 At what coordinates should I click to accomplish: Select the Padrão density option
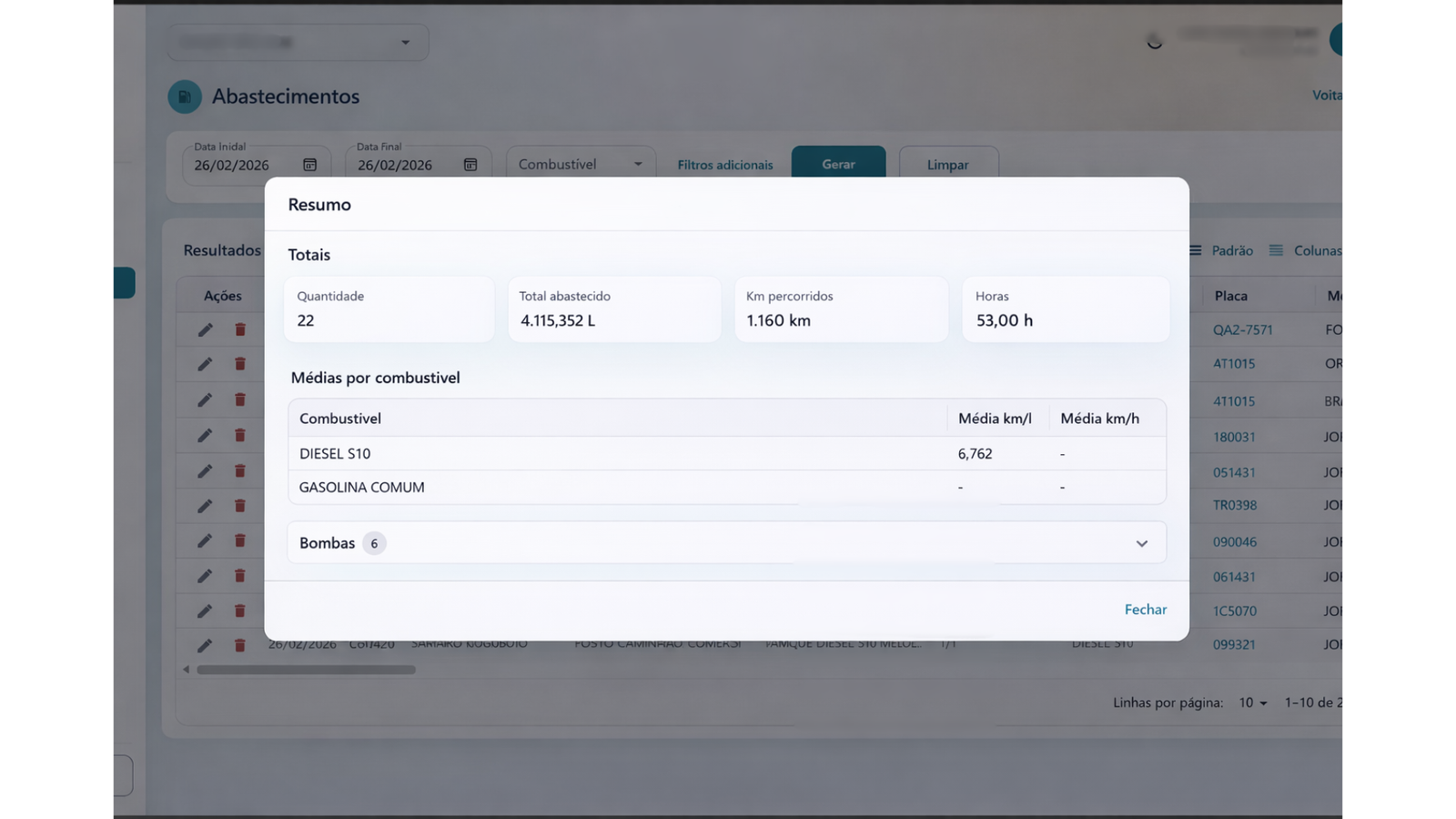pos(1221,250)
